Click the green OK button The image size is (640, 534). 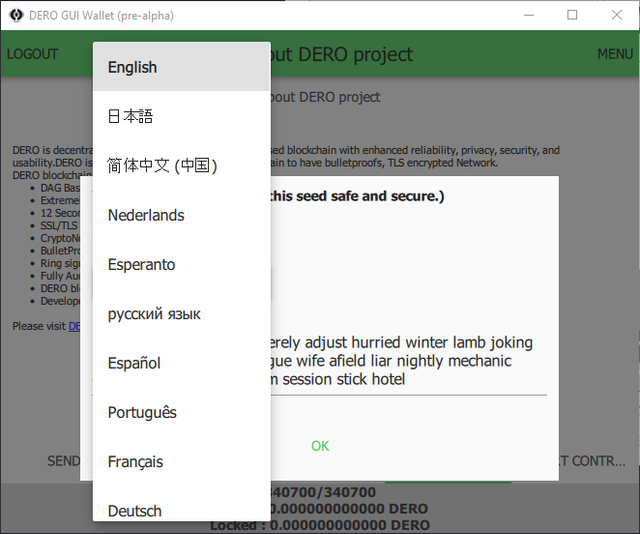click(x=320, y=446)
